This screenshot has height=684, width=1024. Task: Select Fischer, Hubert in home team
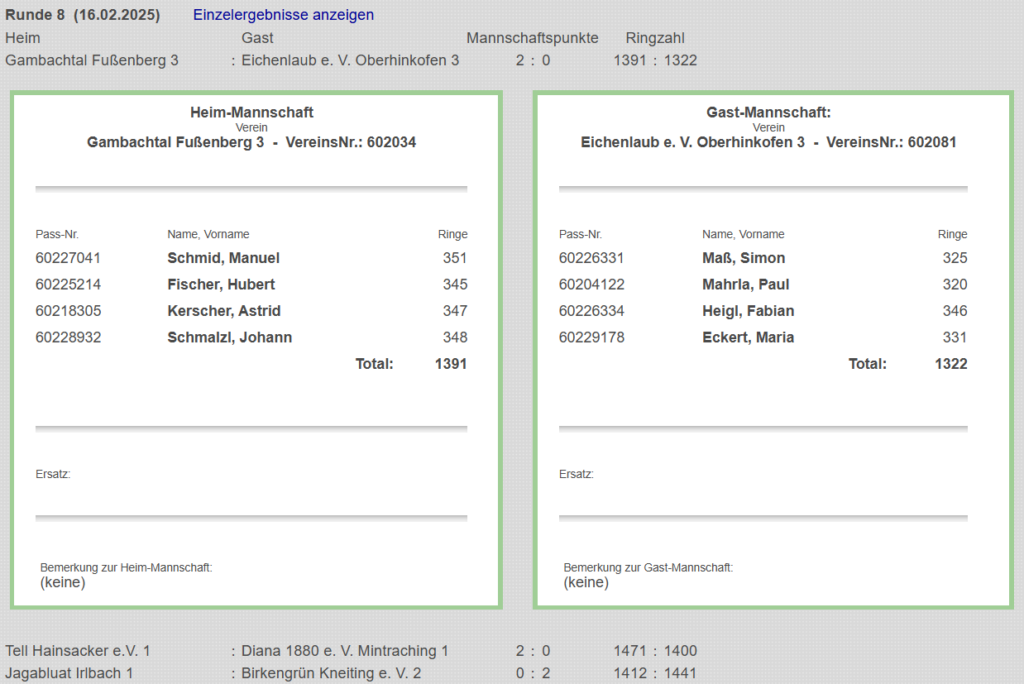coord(221,284)
